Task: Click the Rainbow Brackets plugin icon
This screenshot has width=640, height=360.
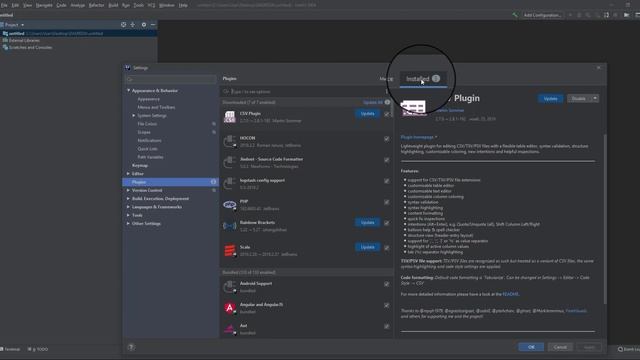Action: [x=230, y=226]
